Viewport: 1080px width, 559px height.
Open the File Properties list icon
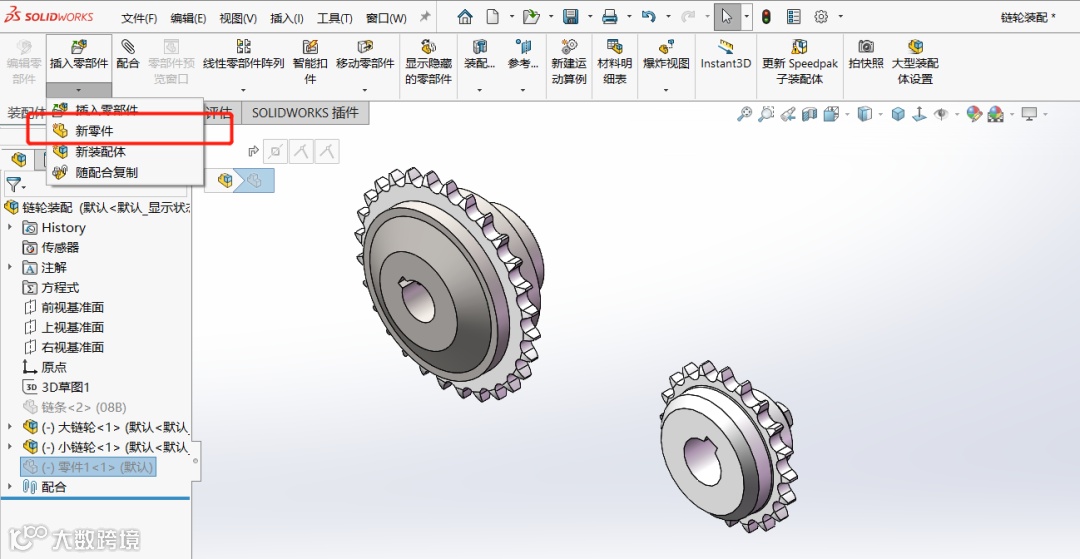pyautogui.click(x=793, y=17)
